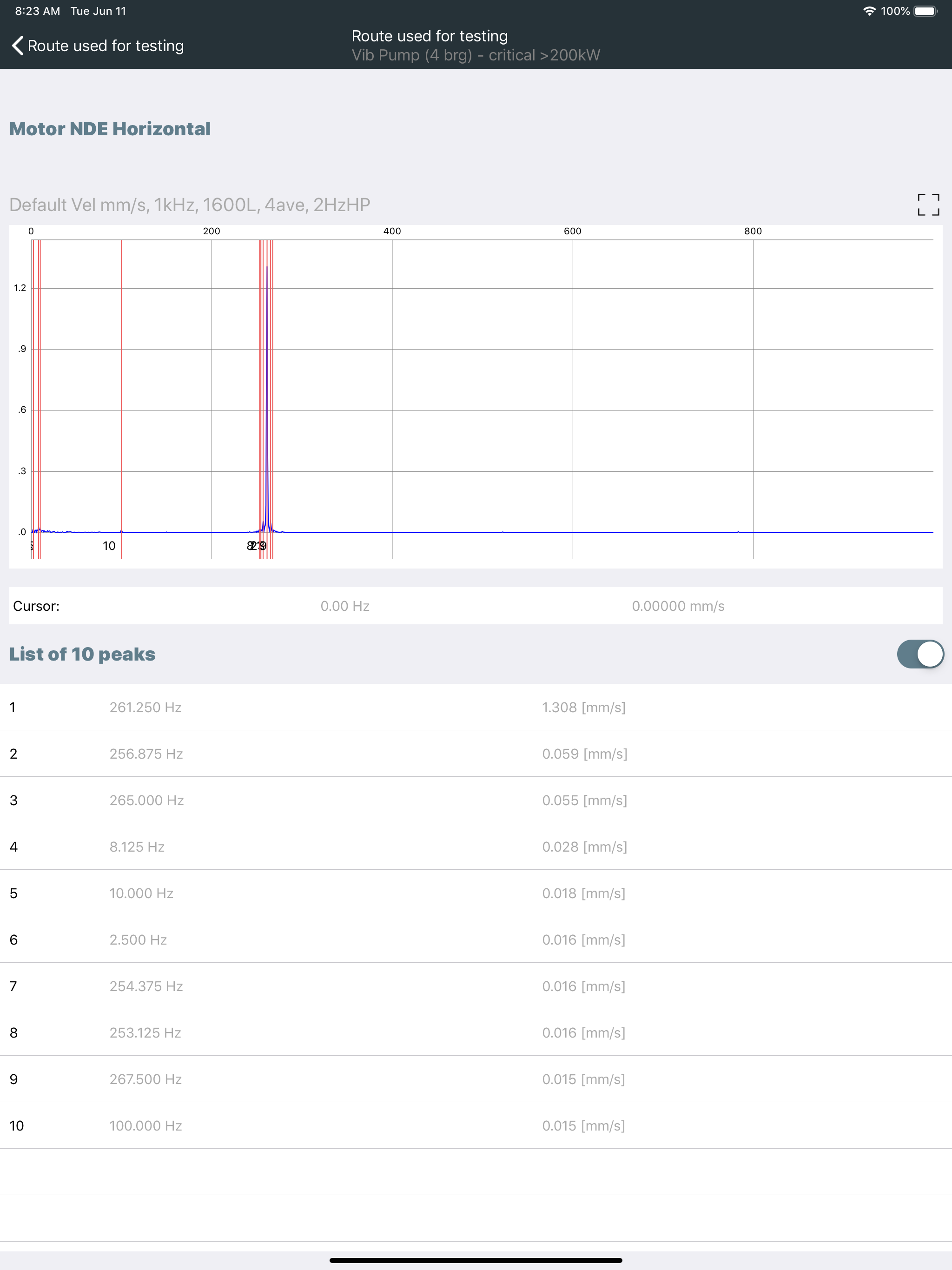This screenshot has height=1270, width=952.
Task: Tap the 0.018 [mm/s] amplitude value
Action: [583, 893]
